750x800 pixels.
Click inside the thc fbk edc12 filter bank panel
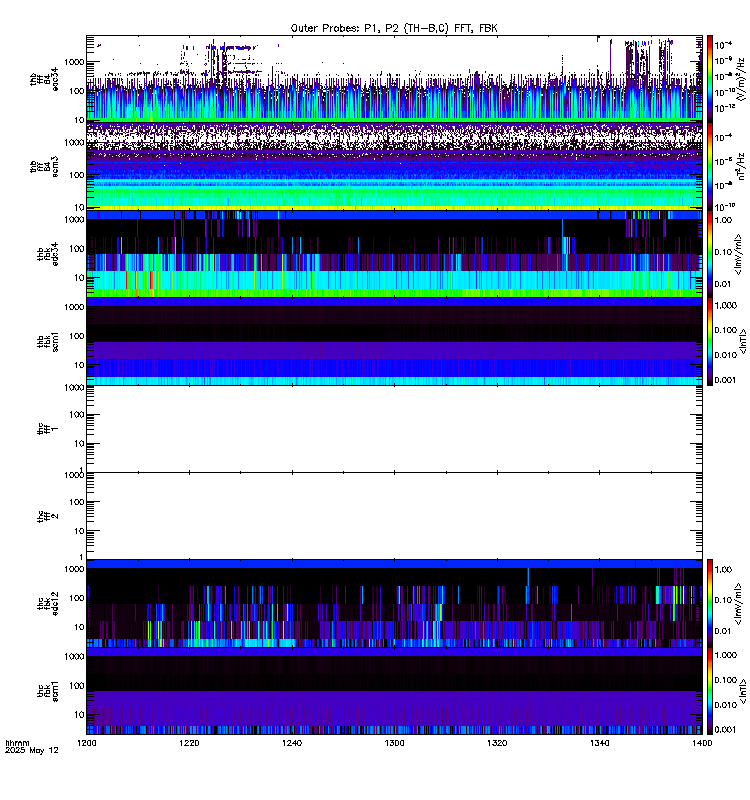click(x=394, y=603)
